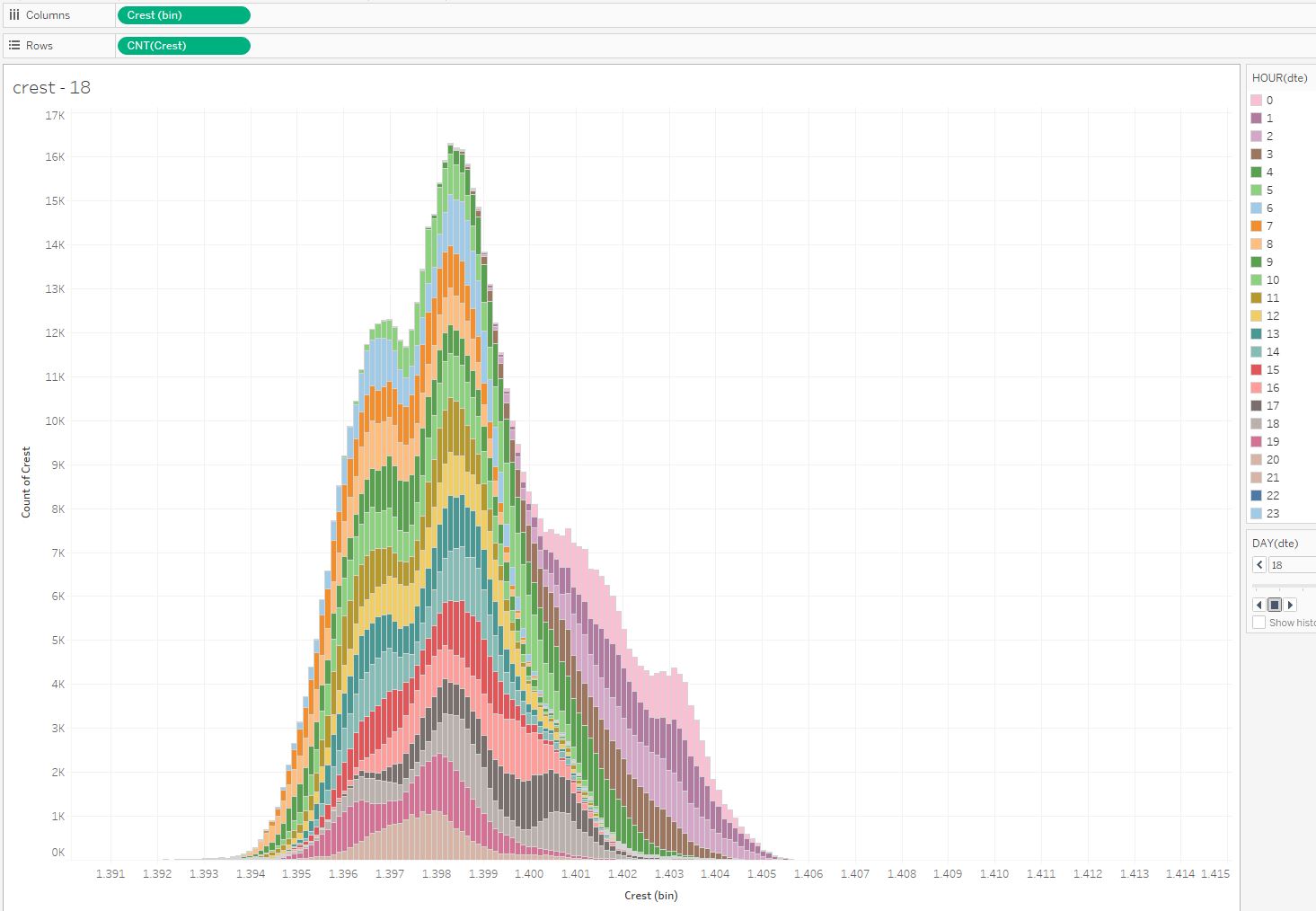Select hour 22 dark blue legend swatch
The width and height of the screenshot is (1316, 911).
[x=1256, y=496]
